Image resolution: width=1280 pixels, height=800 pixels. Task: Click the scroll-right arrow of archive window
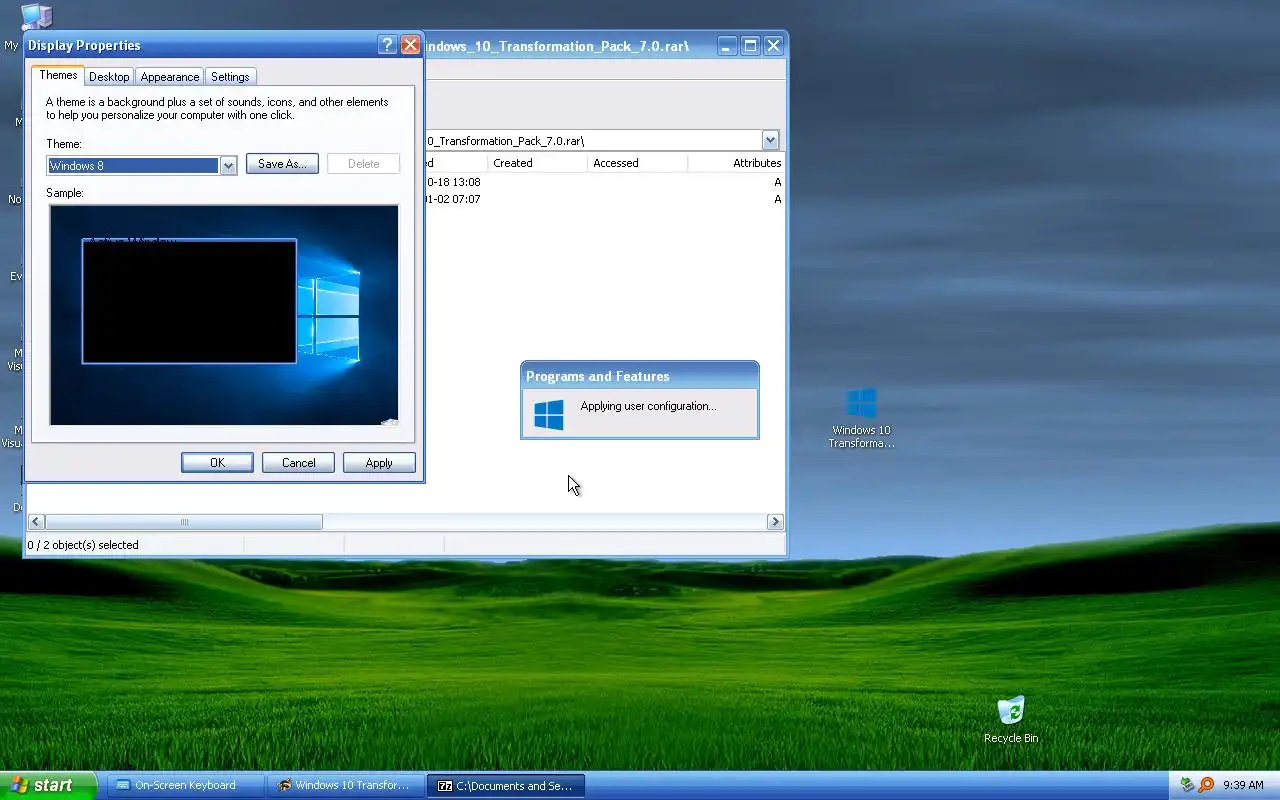[x=775, y=522]
